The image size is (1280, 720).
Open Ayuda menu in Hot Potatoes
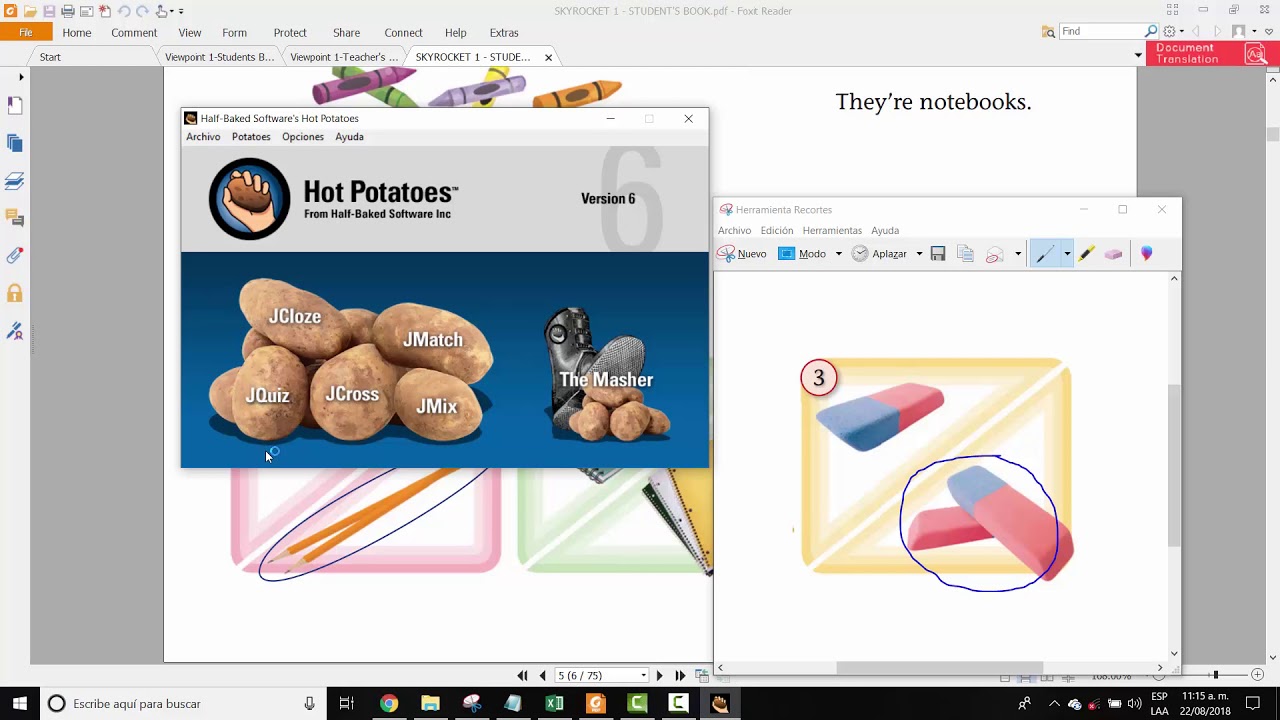[349, 137]
